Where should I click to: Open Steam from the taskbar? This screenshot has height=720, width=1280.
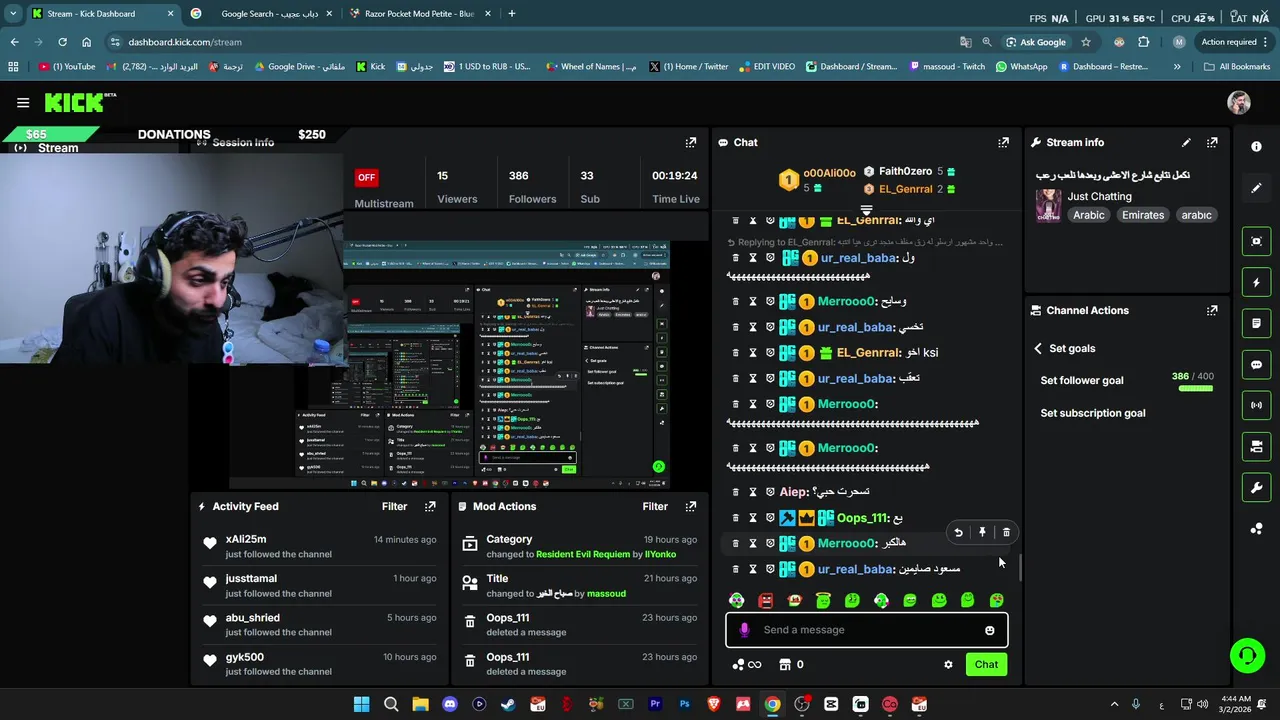pyautogui.click(x=508, y=704)
